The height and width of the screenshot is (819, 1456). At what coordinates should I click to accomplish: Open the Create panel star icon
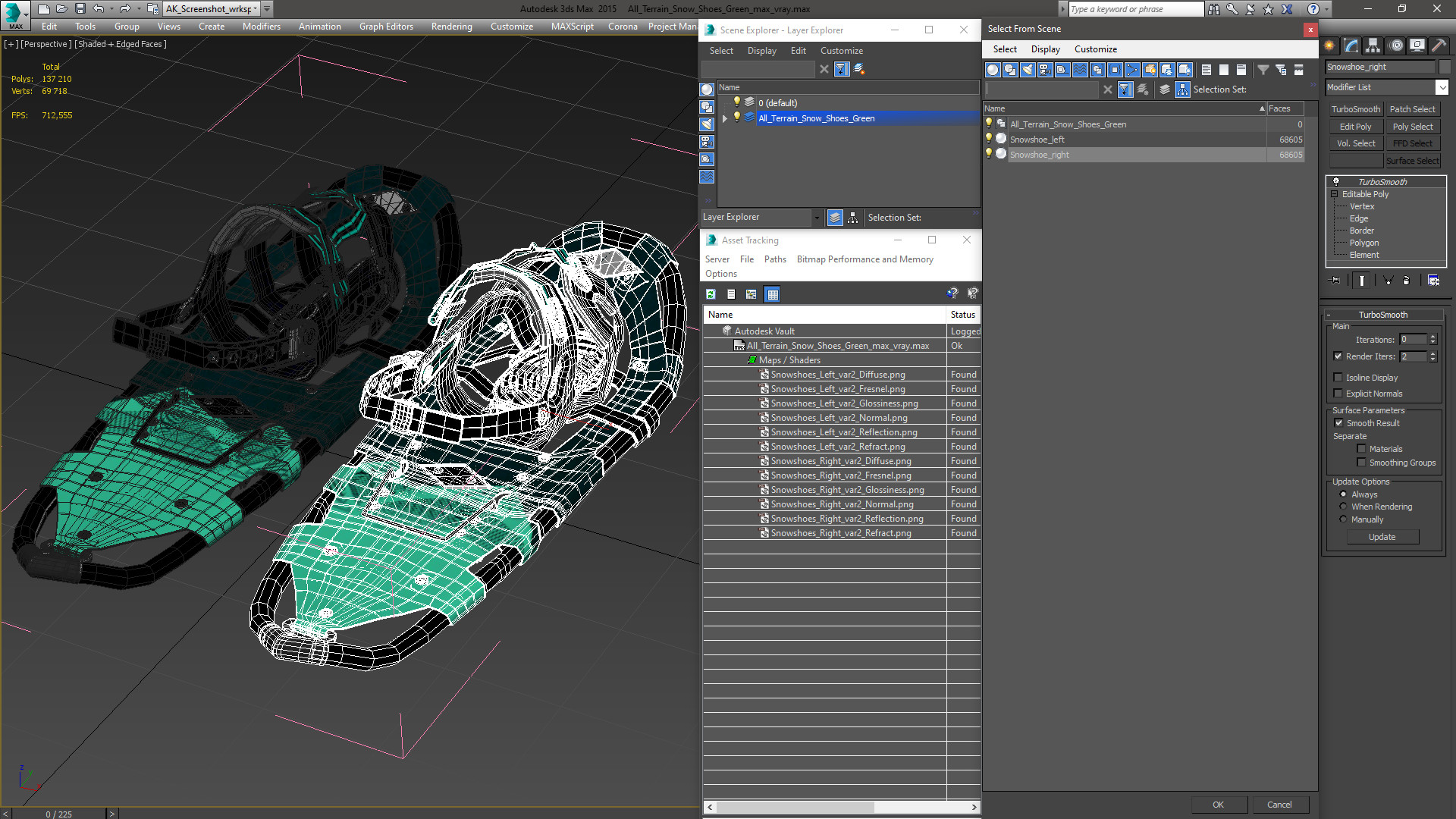pos(1329,46)
